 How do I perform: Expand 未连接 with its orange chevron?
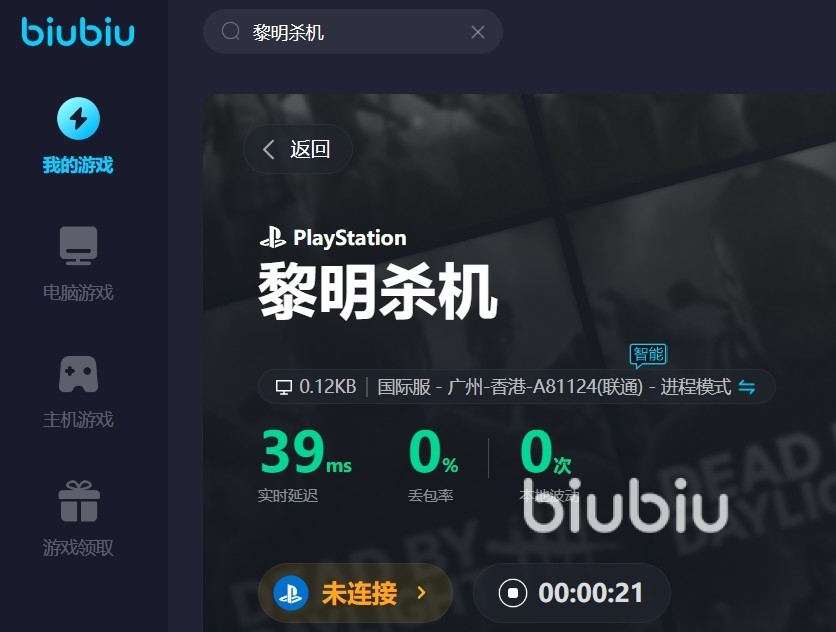[422, 593]
